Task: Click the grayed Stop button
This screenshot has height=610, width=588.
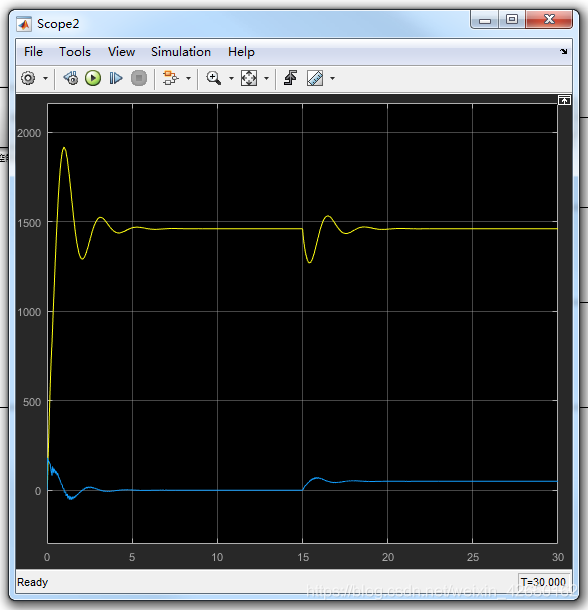Action: click(139, 78)
